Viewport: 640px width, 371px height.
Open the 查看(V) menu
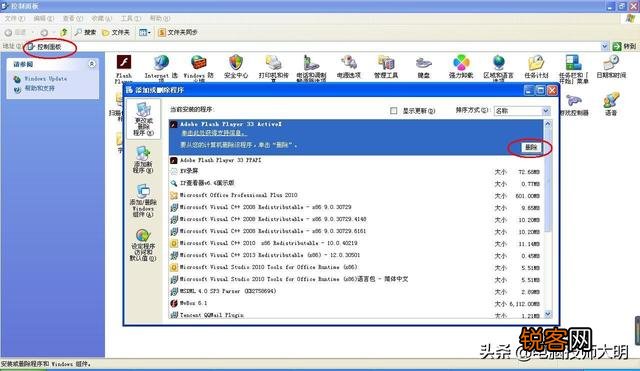(x=73, y=18)
